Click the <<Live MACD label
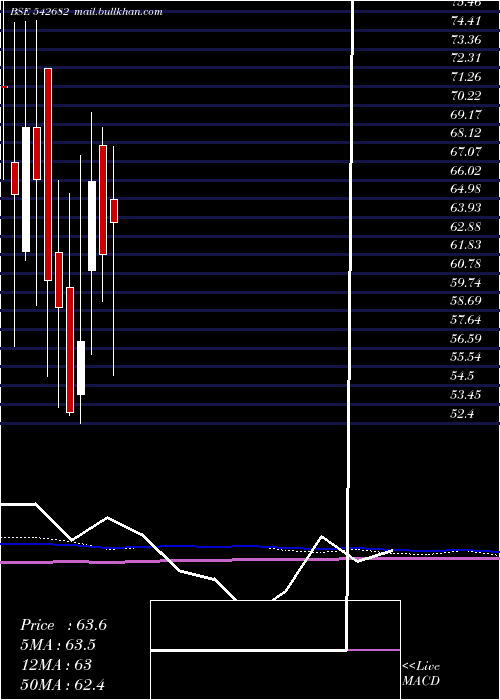500x700 pixels. pyautogui.click(x=421, y=674)
